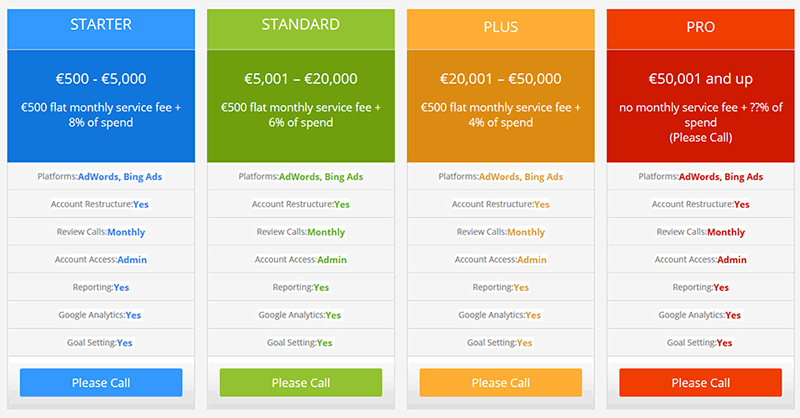800x418 pixels.
Task: Click the €20,001 – €50,000 price range
Action: [501, 79]
